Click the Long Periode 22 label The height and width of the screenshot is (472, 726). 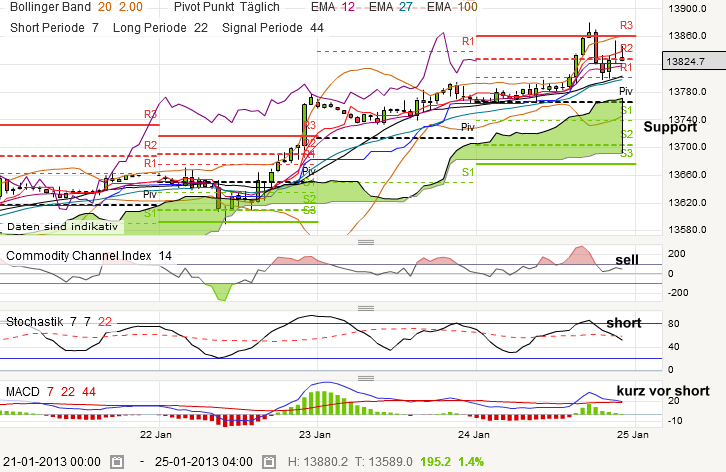pos(160,28)
